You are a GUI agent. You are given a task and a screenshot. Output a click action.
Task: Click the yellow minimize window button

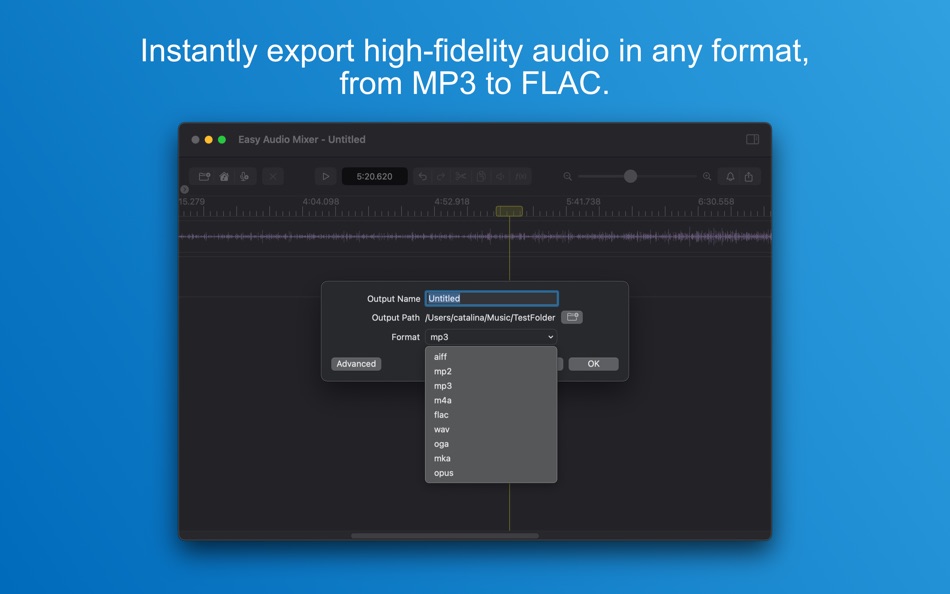(x=208, y=139)
